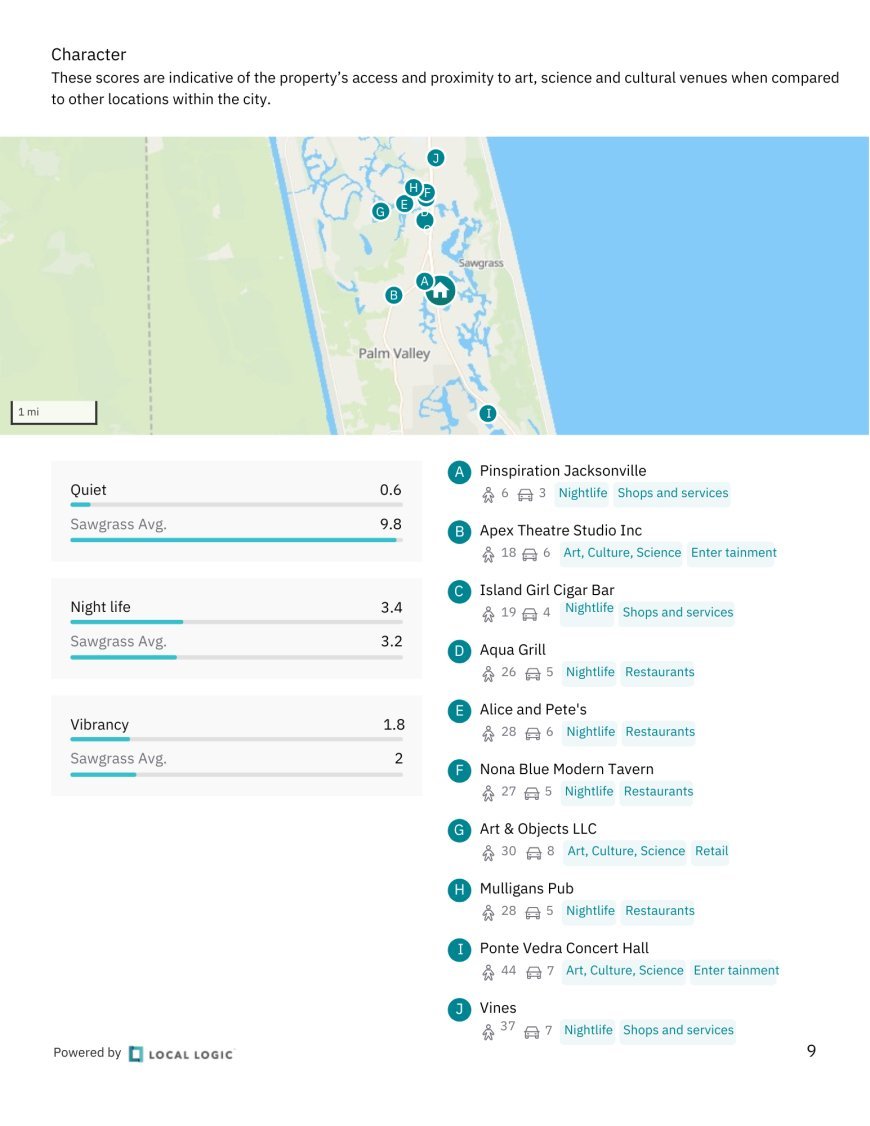Click Sawgrass Avg. bar under Vibrancy

point(236,774)
